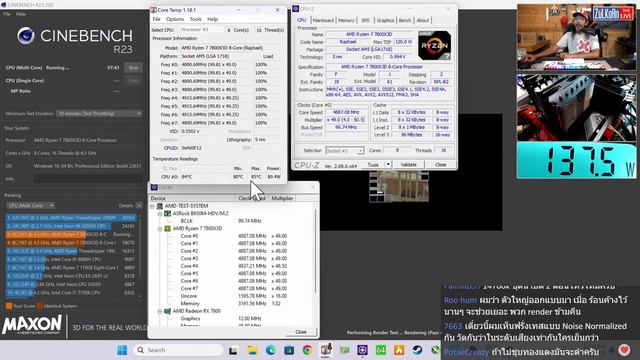Click the Cinebench logo sphere icon
Screen dimensions: 640x360
(x=26, y=36)
